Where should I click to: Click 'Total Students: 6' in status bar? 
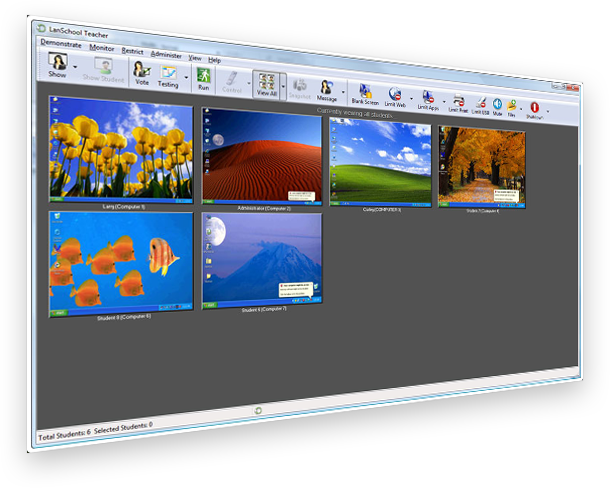click(64, 435)
